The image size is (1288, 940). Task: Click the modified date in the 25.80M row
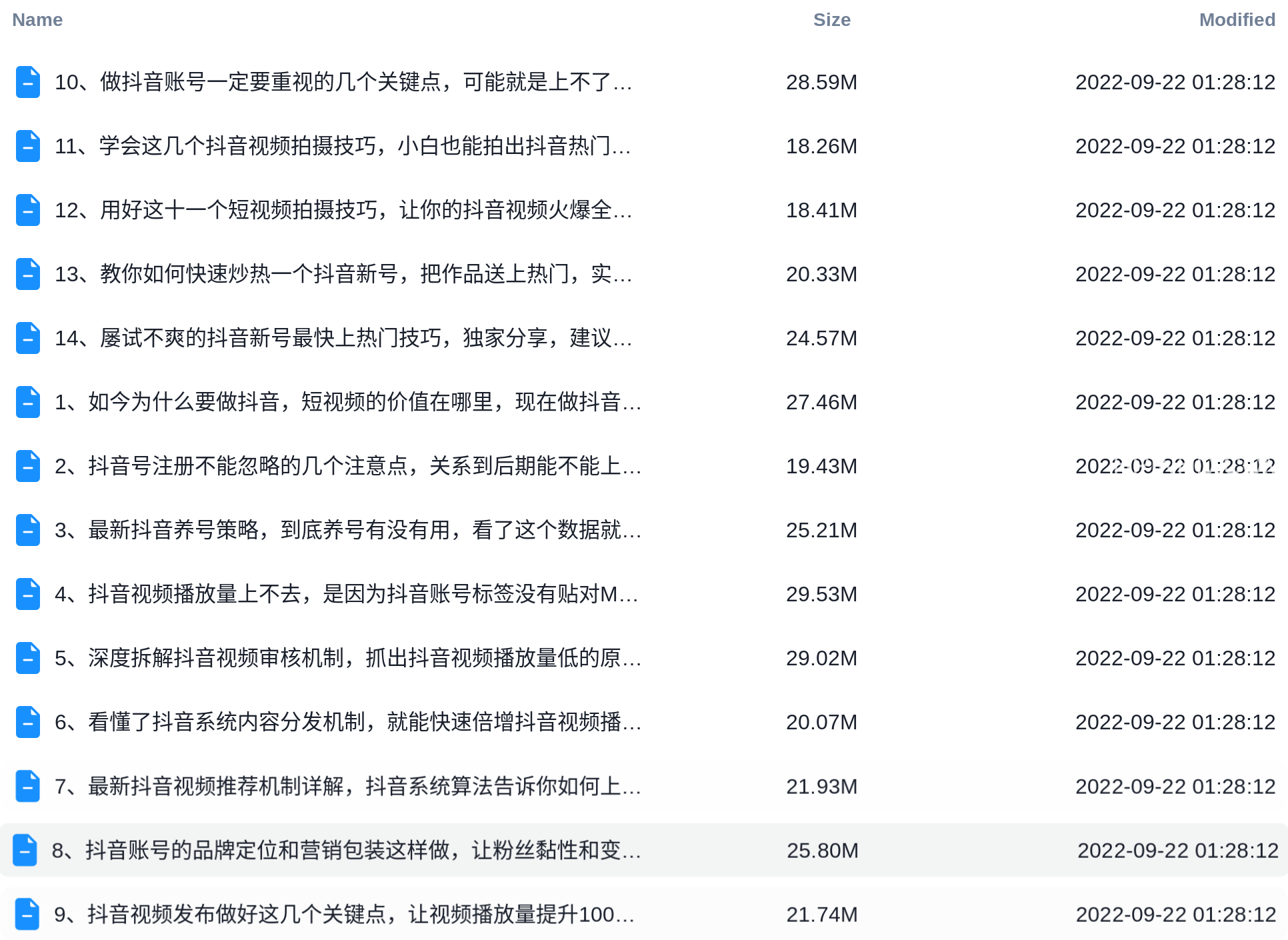1178,850
